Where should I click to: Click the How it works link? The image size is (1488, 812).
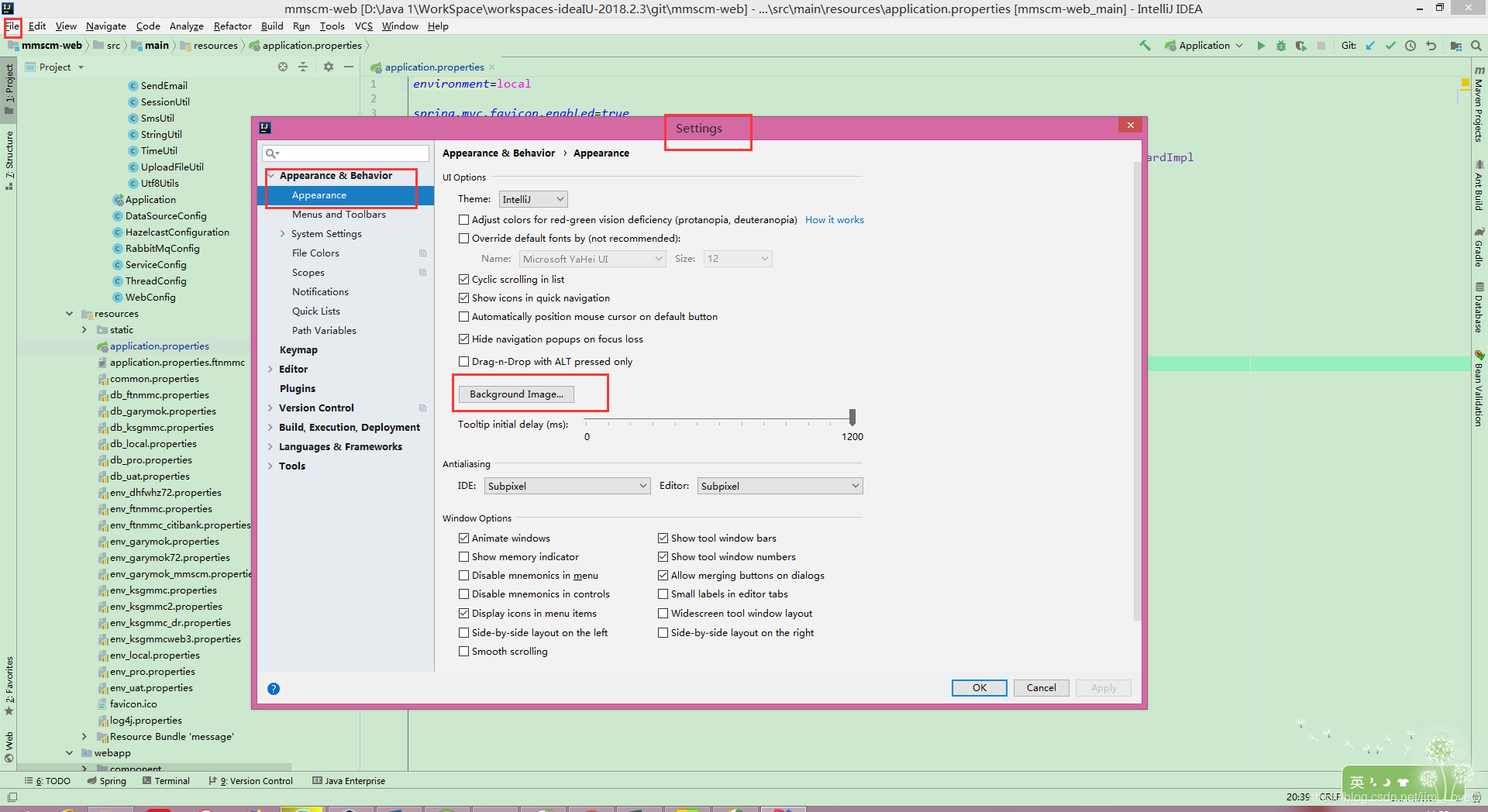click(835, 220)
